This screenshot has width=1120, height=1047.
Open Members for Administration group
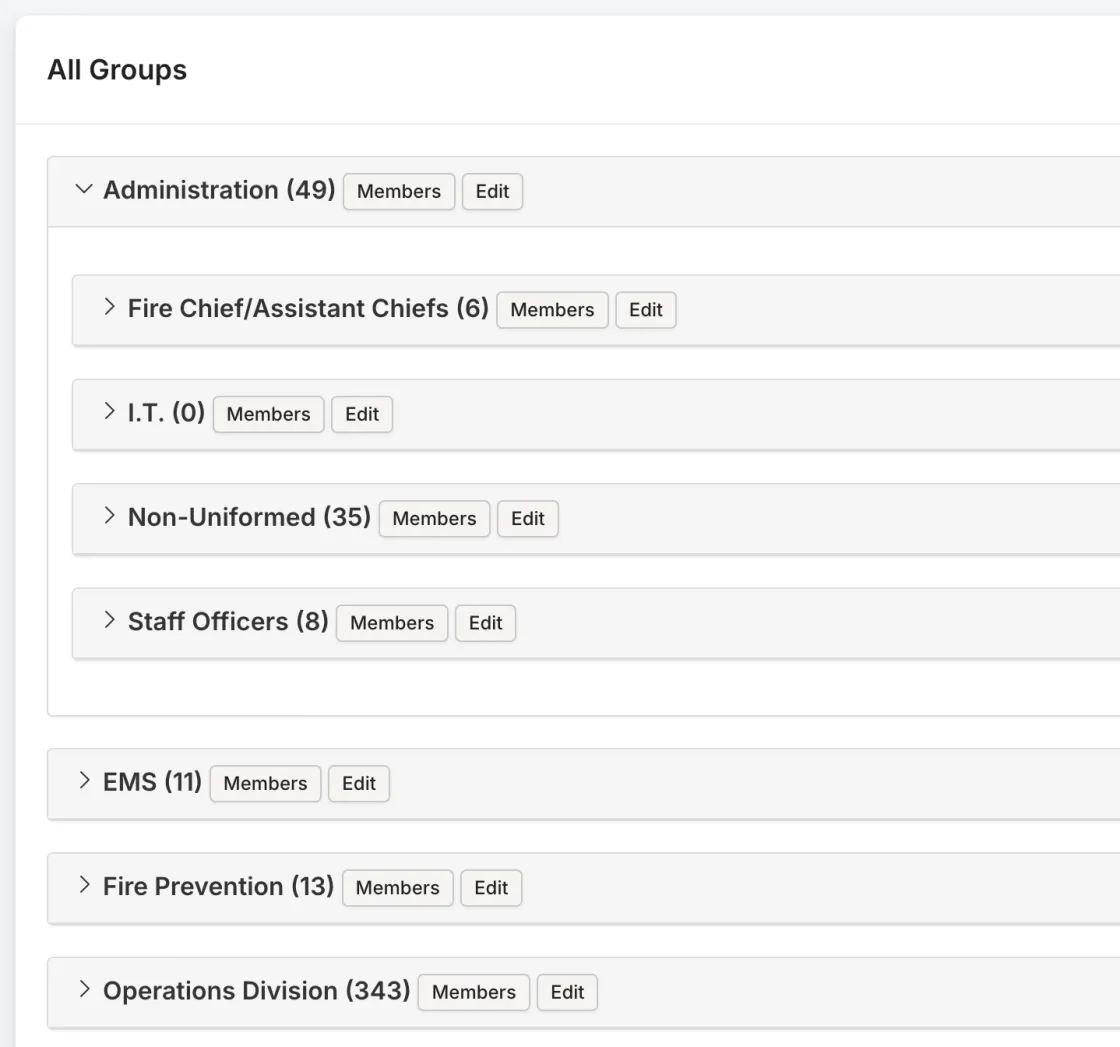click(x=399, y=191)
